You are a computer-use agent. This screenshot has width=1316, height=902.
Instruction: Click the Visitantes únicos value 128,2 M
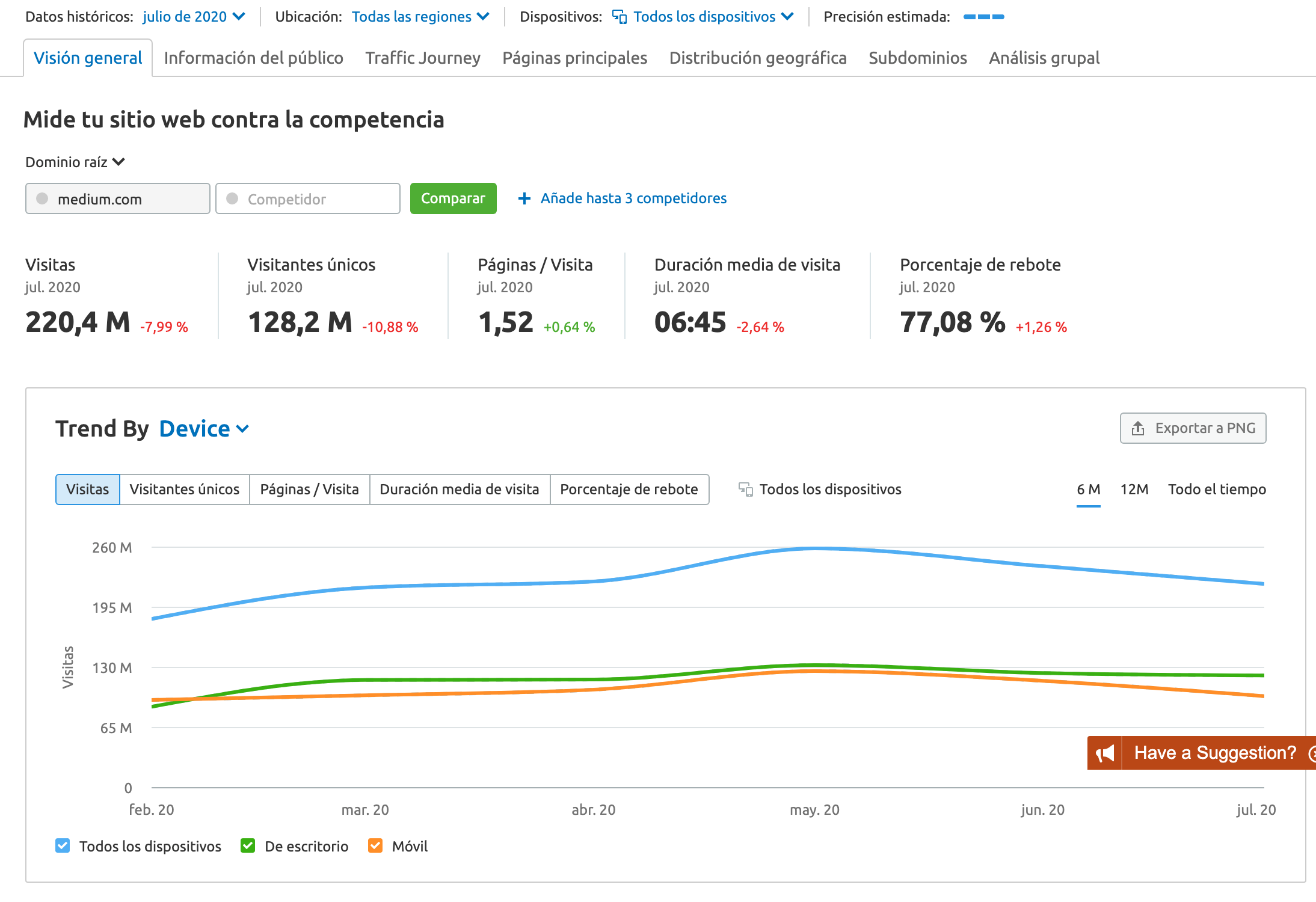pos(300,322)
